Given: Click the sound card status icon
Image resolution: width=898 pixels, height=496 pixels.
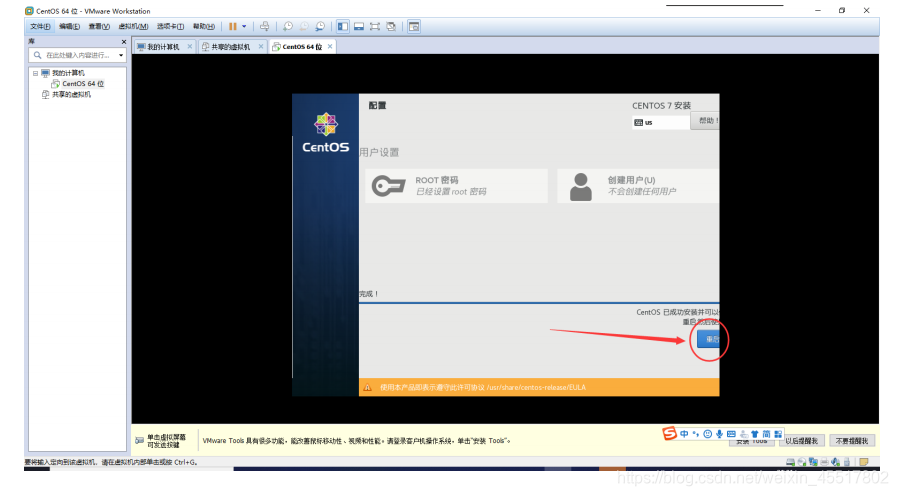Looking at the screenshot, I should click(836, 462).
